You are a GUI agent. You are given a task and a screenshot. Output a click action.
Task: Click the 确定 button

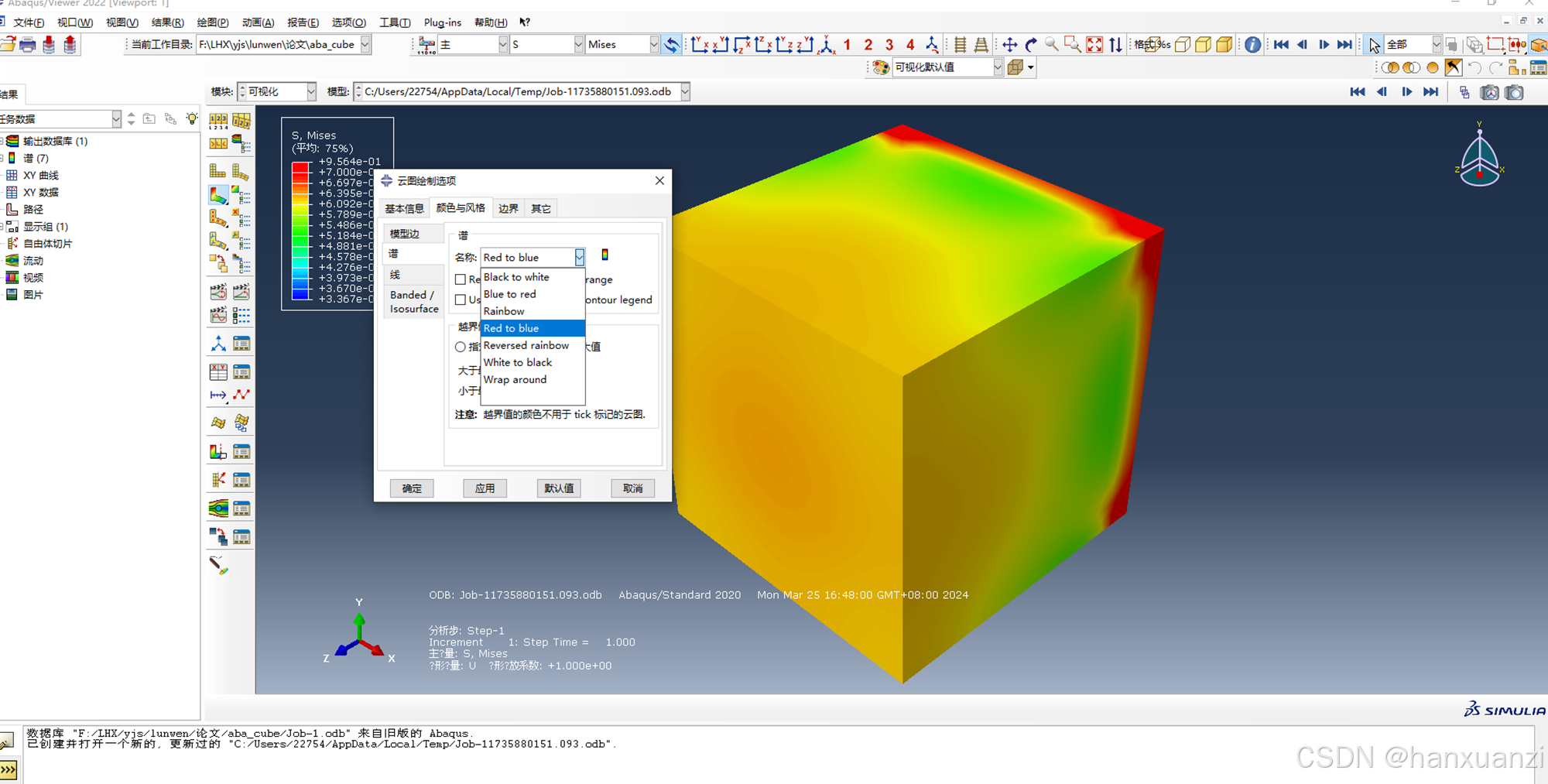click(412, 488)
